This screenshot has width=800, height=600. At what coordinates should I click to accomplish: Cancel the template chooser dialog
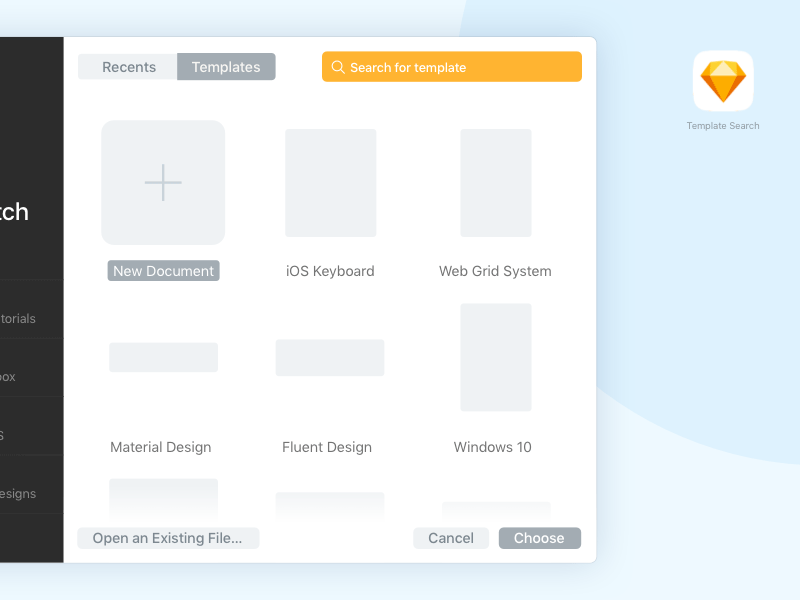451,538
